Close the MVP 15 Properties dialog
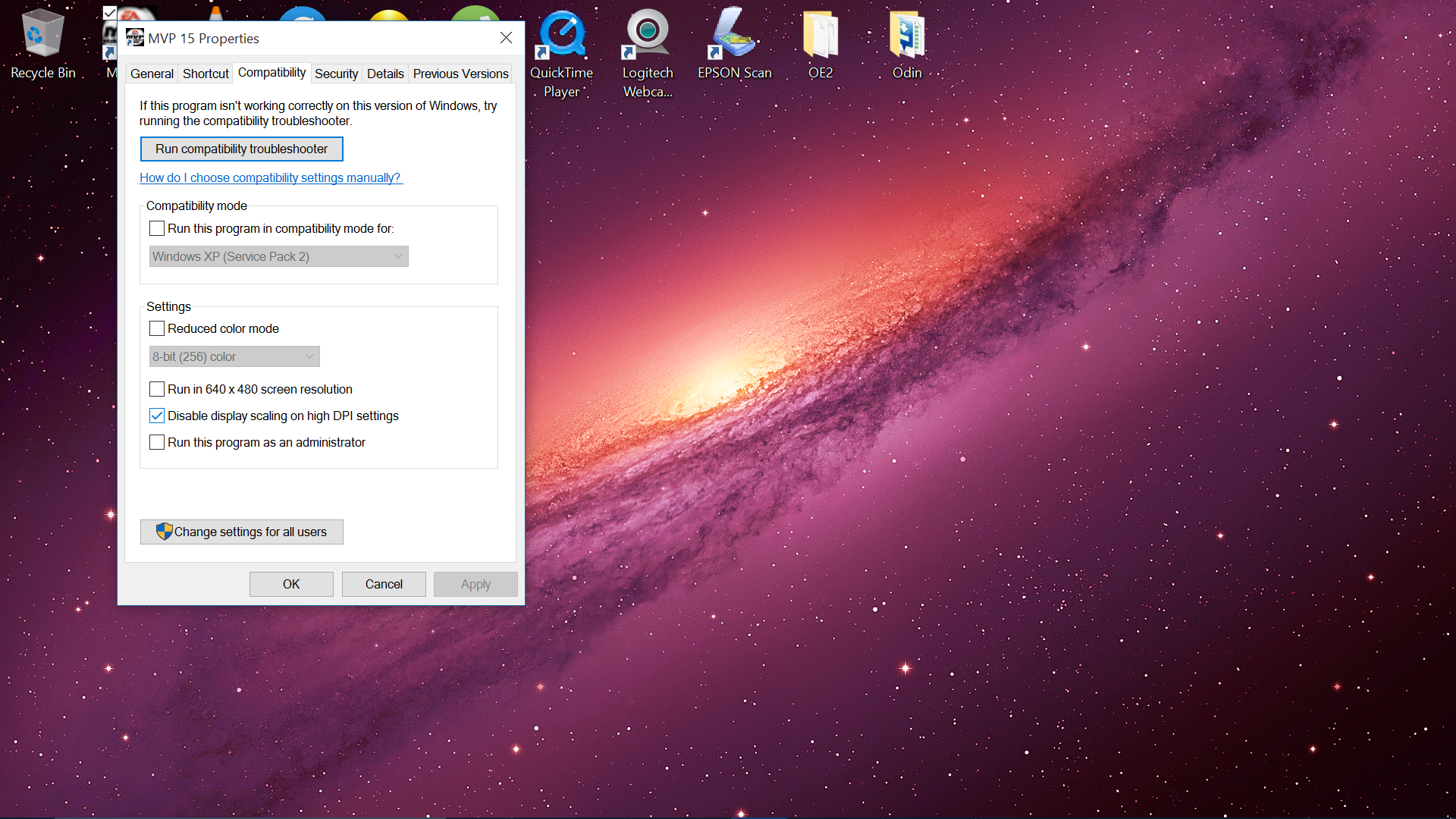The width and height of the screenshot is (1456, 819). click(506, 38)
